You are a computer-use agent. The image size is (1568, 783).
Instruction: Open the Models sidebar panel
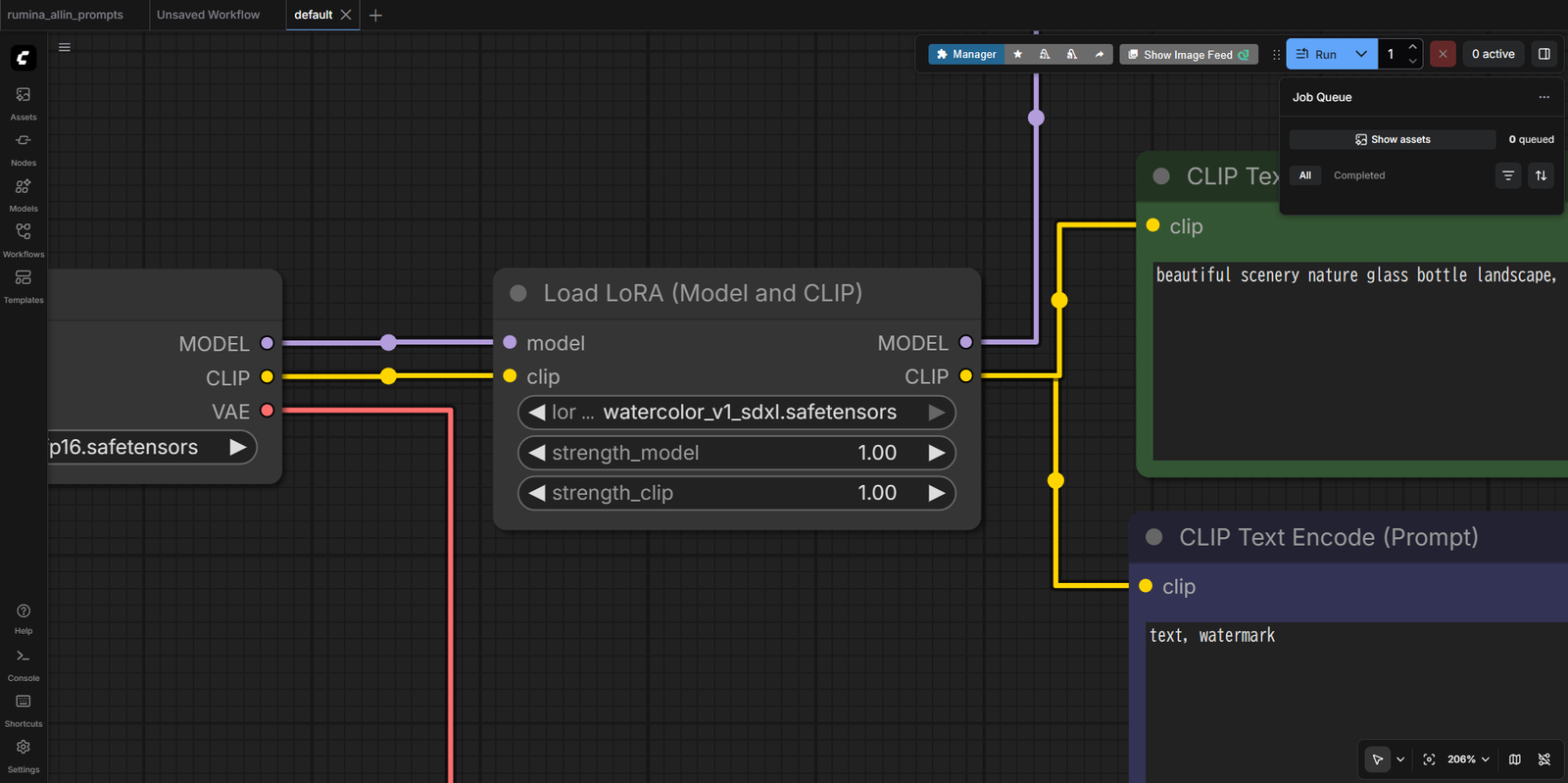click(24, 194)
